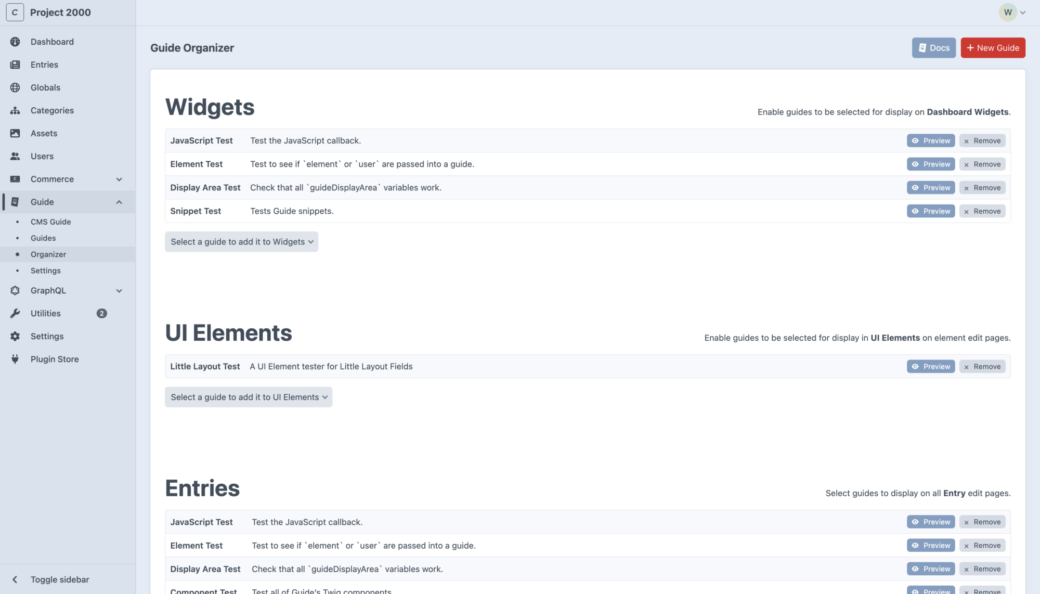Preview the Widgets JavaScript Test guide
Screen dimensions: 1040x594
point(931,141)
